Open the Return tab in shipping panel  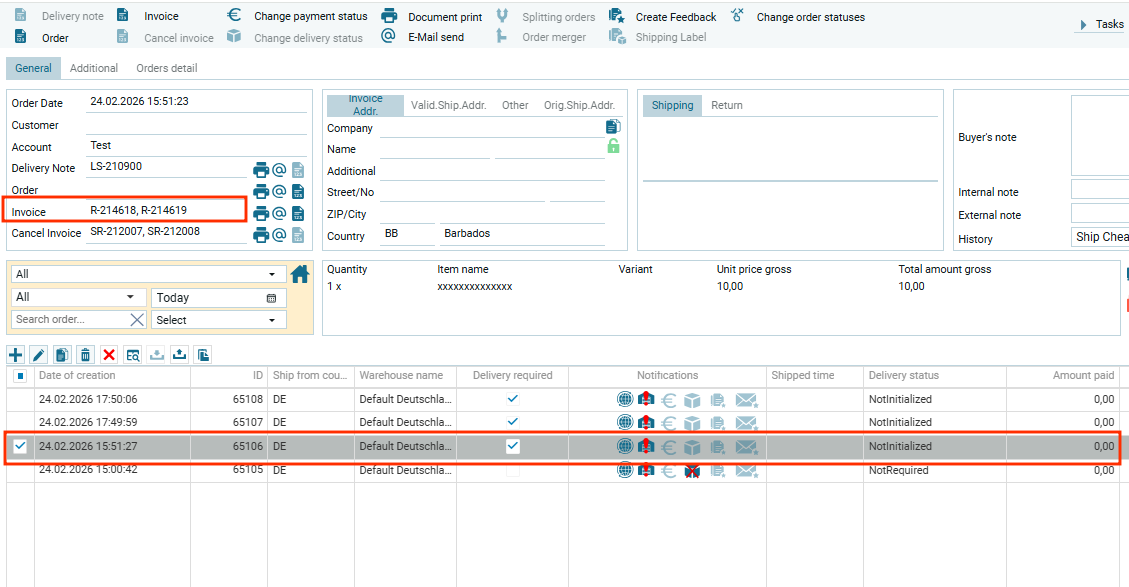[726, 105]
